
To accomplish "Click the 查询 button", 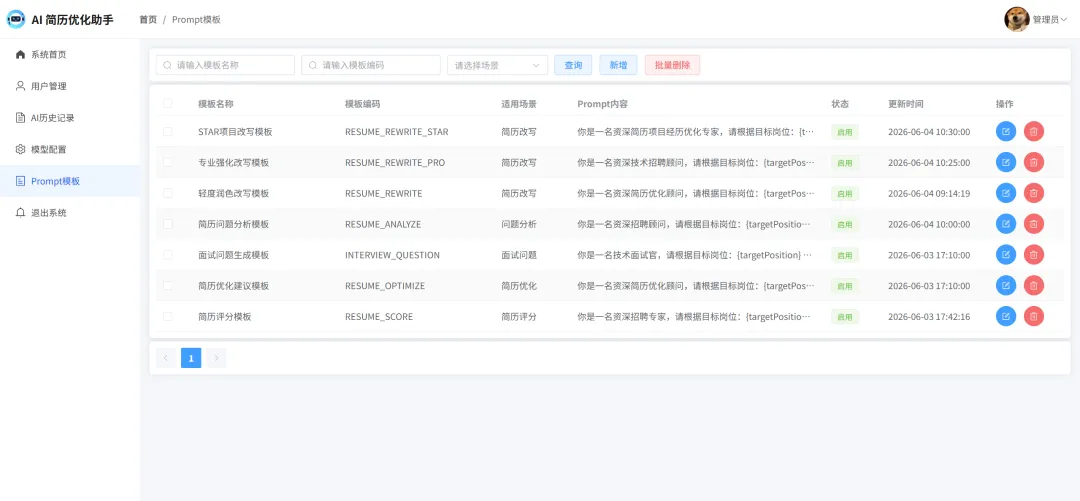I will 573,65.
